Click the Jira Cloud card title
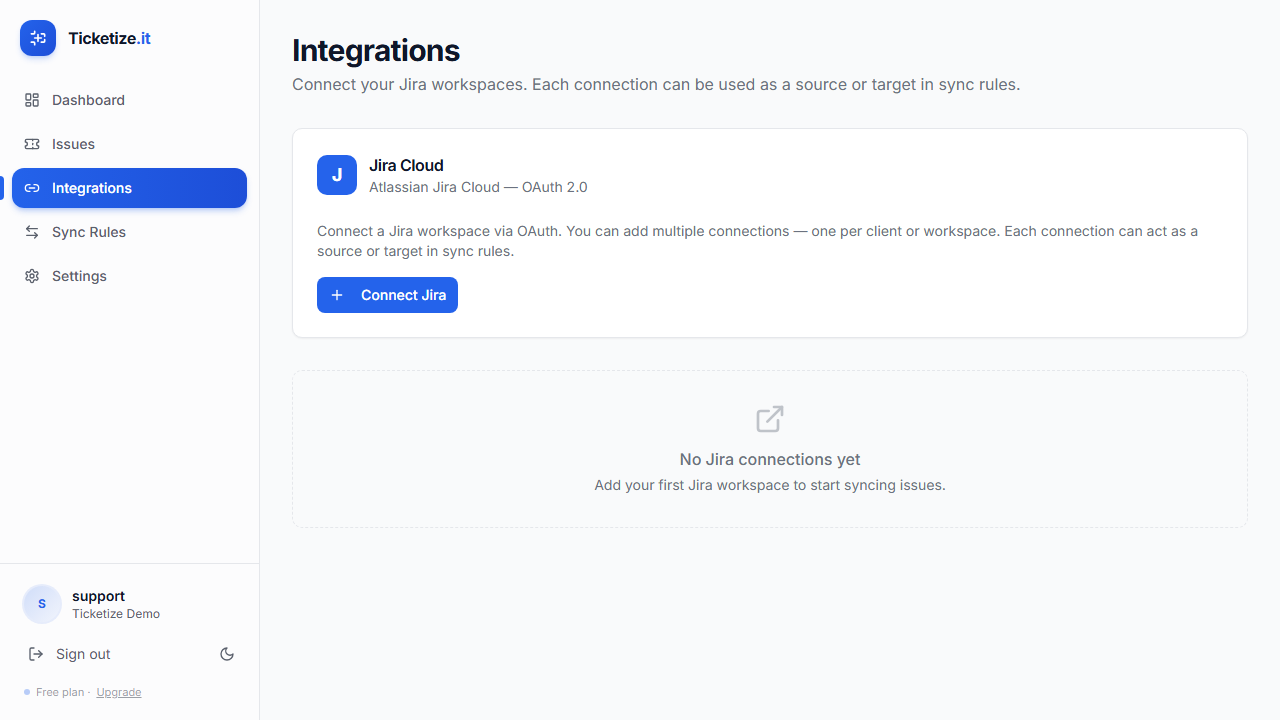The width and height of the screenshot is (1280, 720). pos(406,165)
